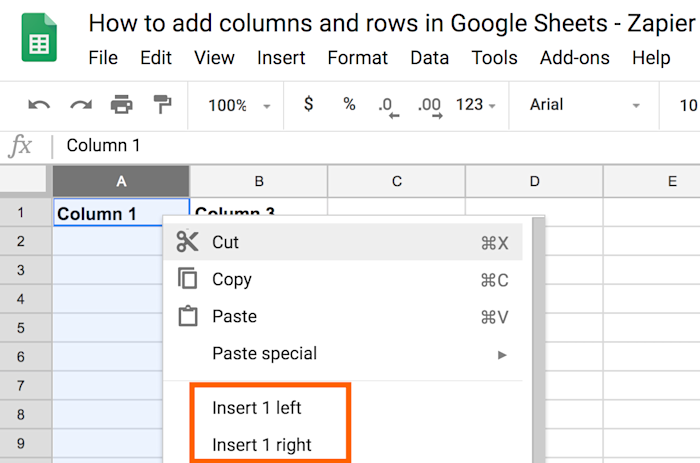Click the Copy icon in context menu

tap(187, 279)
